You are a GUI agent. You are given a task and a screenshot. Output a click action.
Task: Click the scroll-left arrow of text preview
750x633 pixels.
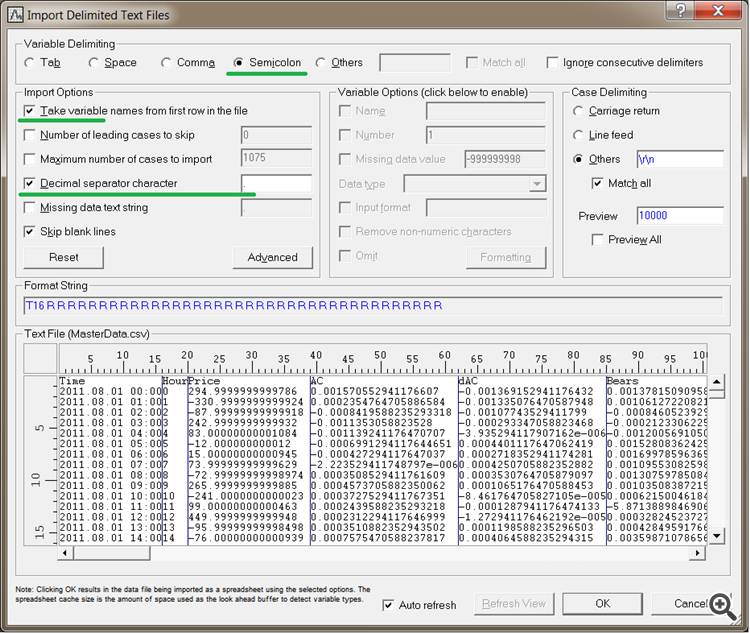pyautogui.click(x=66, y=553)
